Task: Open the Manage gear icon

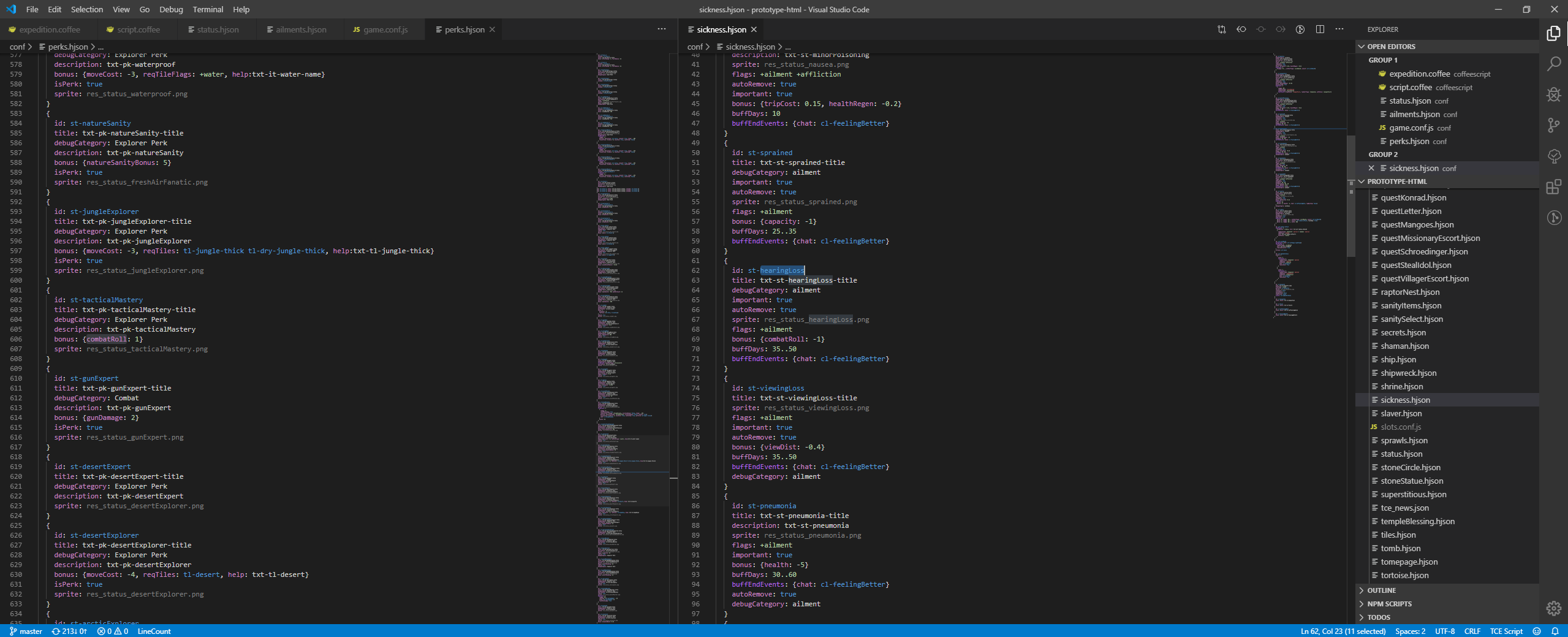Action: [1553, 608]
